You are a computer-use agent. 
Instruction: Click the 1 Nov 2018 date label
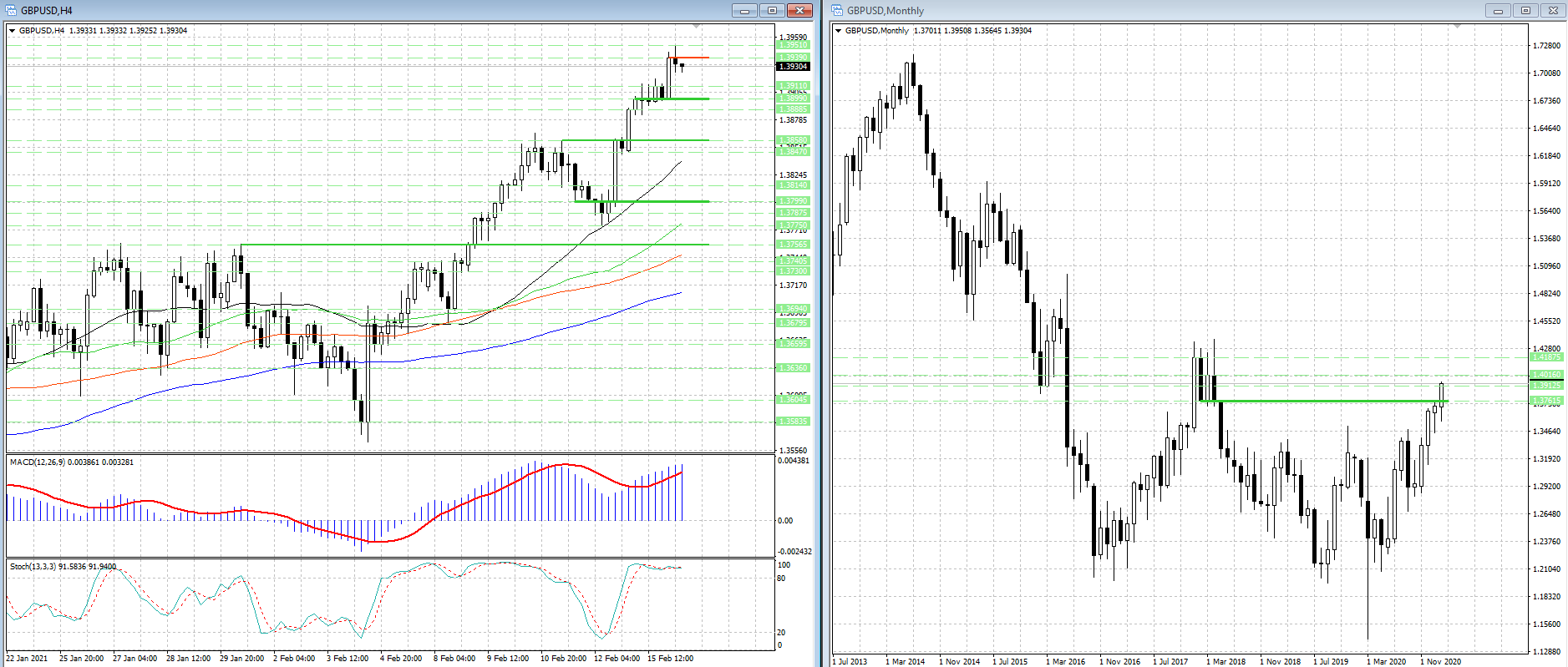point(1280,662)
